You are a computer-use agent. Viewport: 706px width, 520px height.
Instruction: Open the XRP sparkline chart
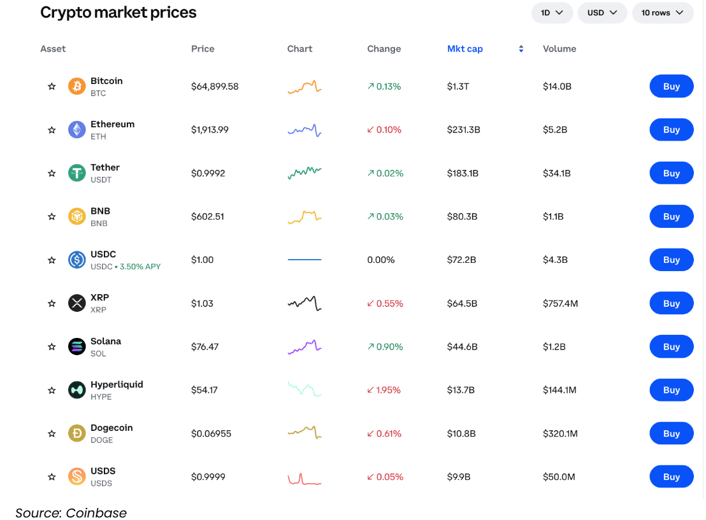coord(304,303)
